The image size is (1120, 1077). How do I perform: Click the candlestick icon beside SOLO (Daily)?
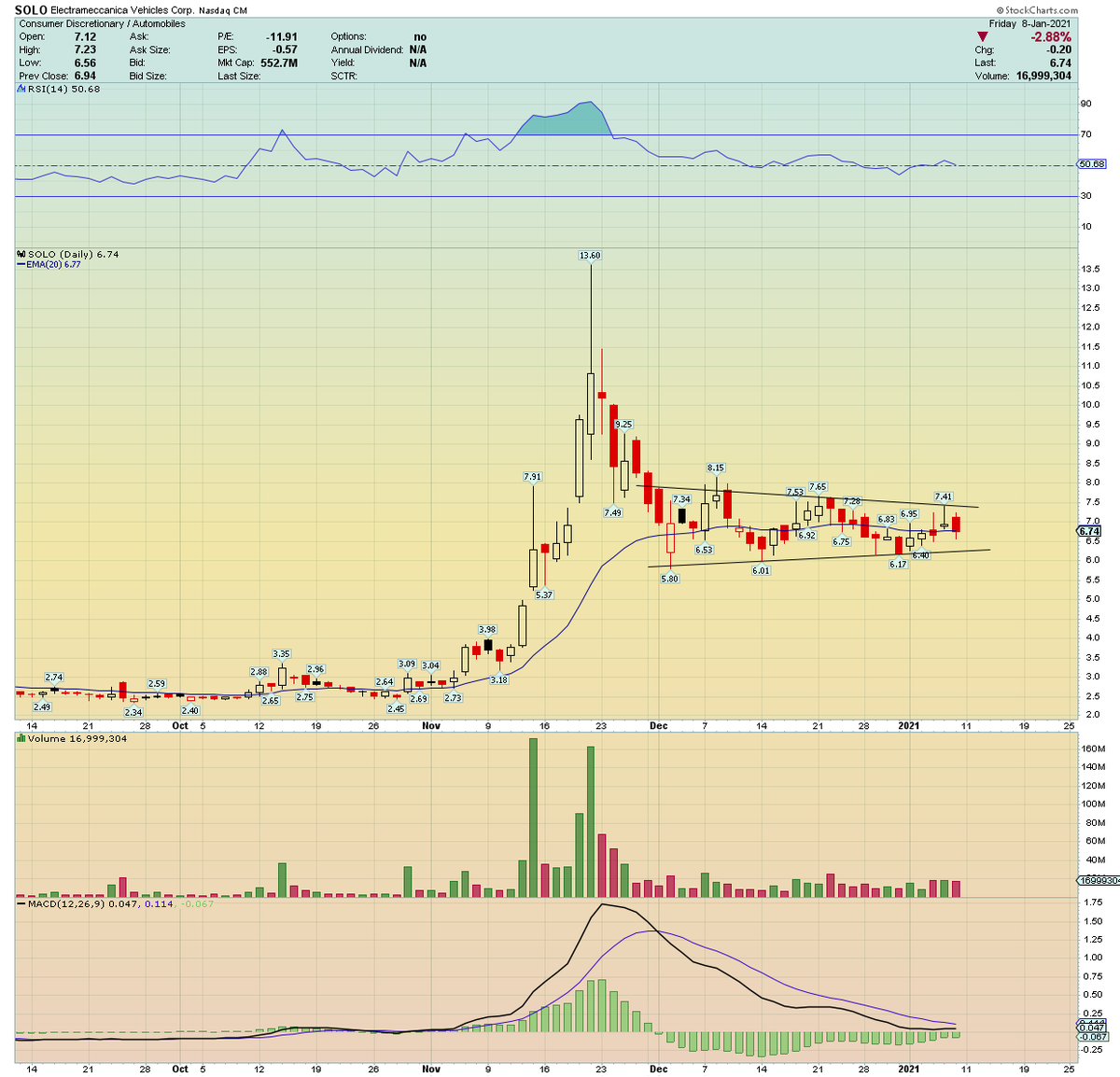click(20, 254)
